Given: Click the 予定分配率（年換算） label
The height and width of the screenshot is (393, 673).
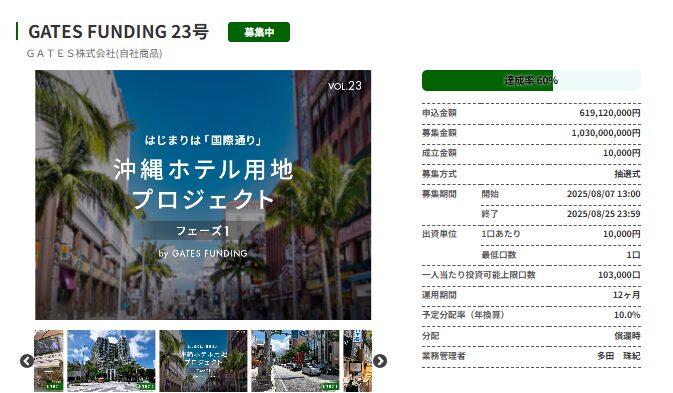Looking at the screenshot, I should (465, 315).
